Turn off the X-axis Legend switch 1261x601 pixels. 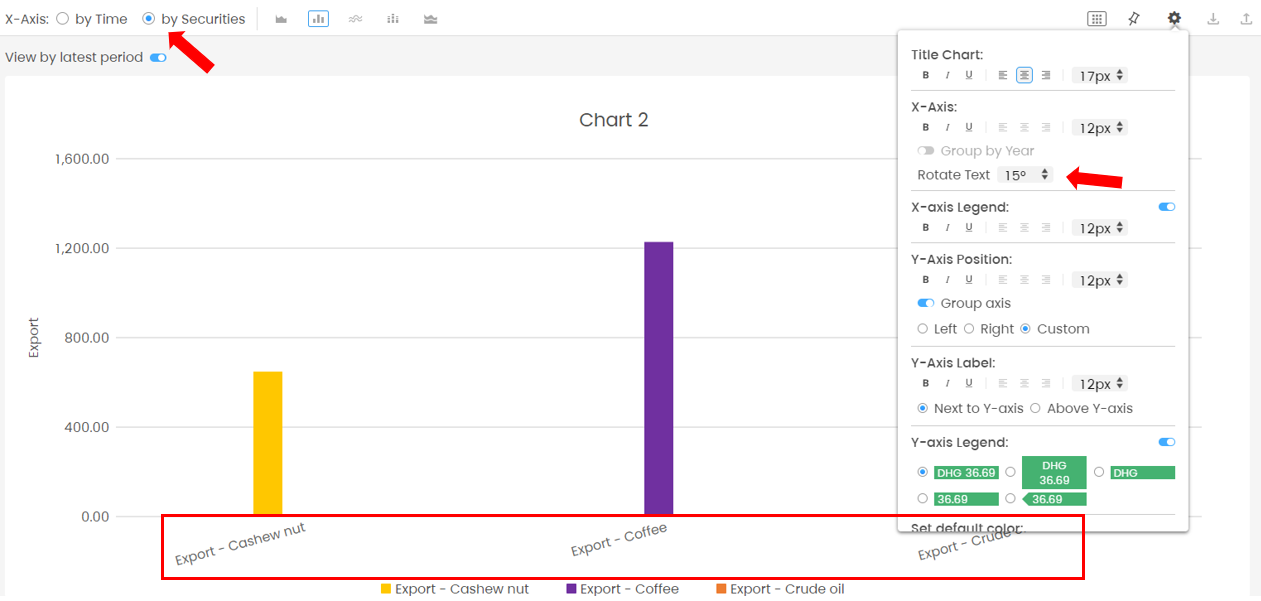pyautogui.click(x=1167, y=207)
